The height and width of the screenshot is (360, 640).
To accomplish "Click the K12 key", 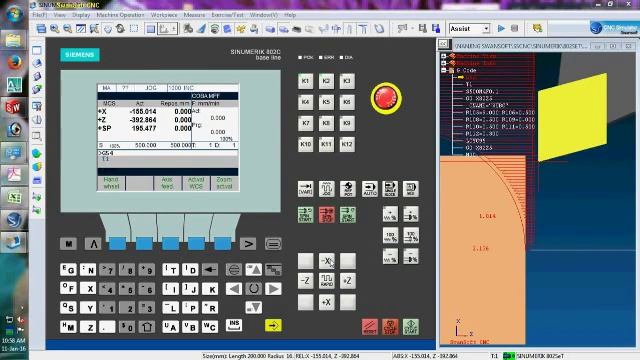I will [347, 144].
